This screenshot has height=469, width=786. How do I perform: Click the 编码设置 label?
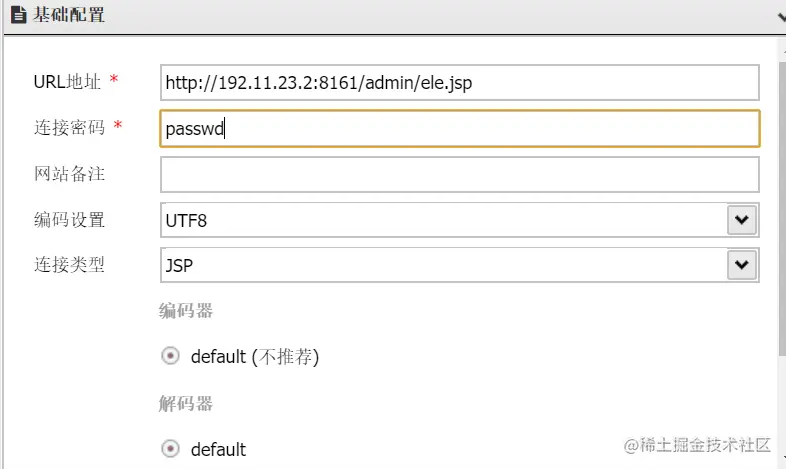click(x=69, y=220)
